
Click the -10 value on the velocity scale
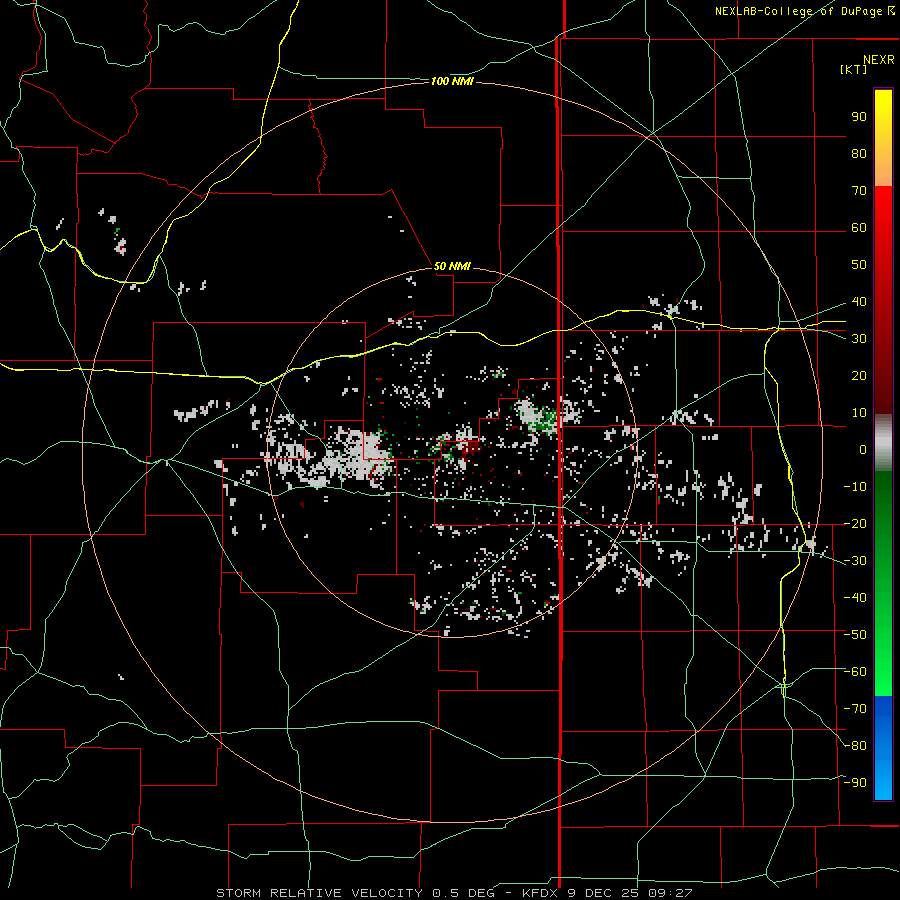pyautogui.click(x=855, y=487)
